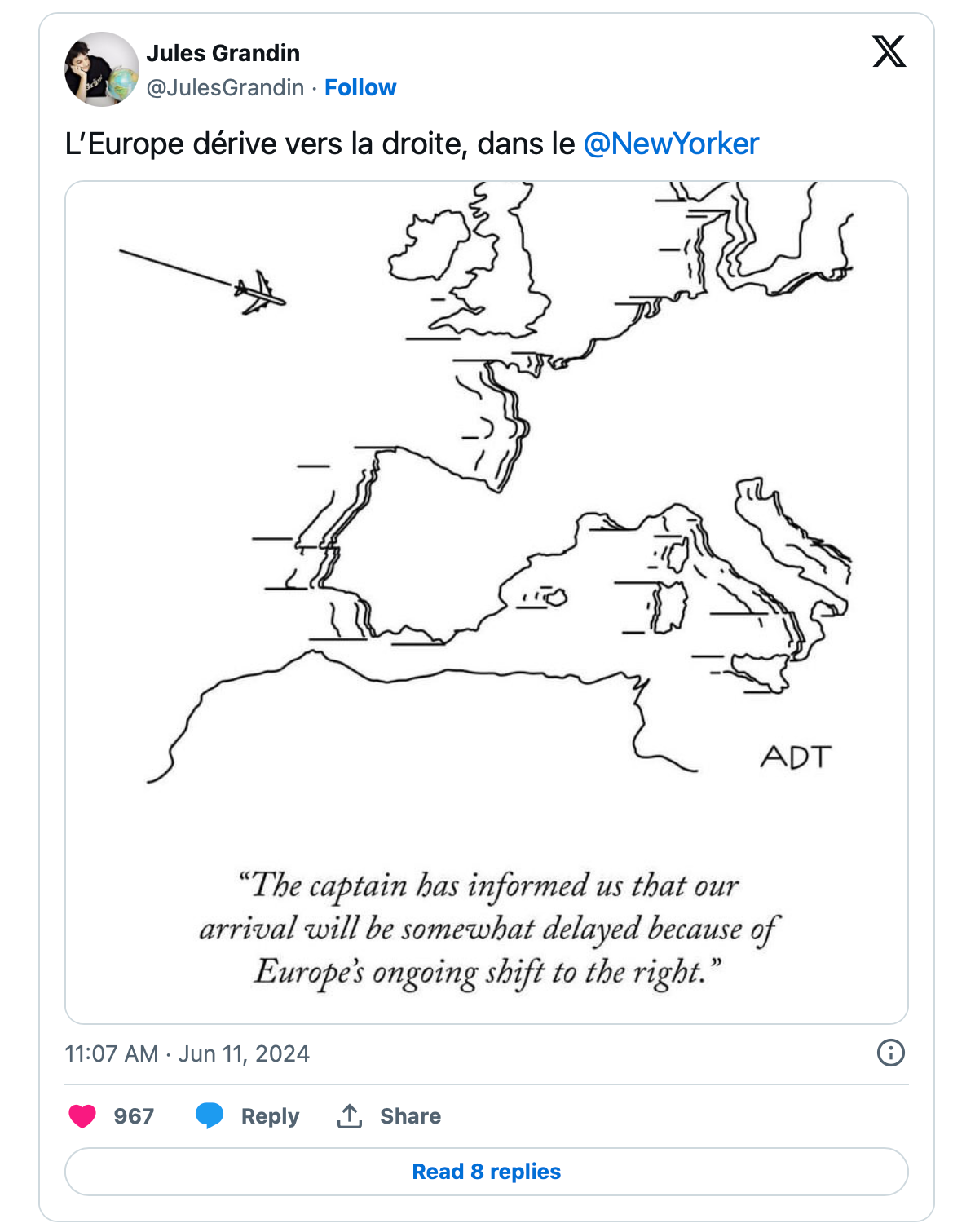Click the Share label text

coord(410,1115)
